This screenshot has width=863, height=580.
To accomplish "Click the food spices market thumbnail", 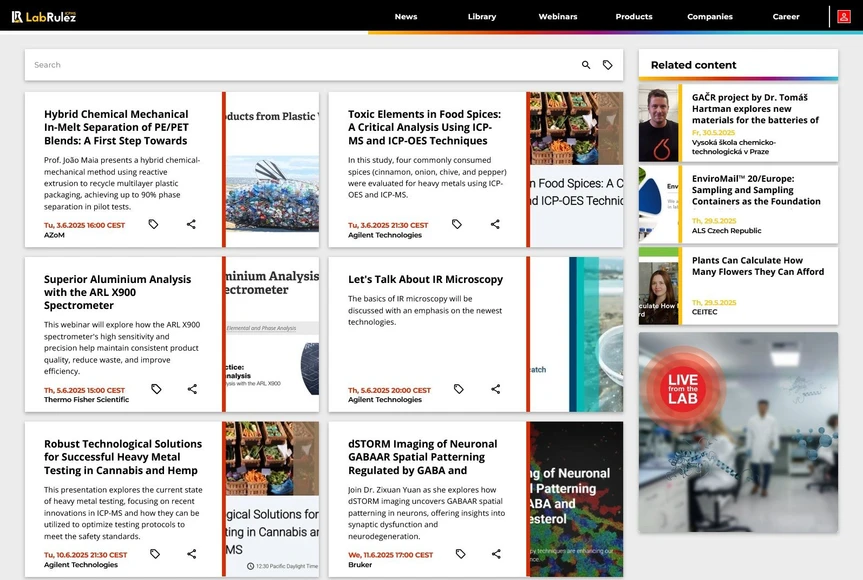I will click(x=577, y=169).
